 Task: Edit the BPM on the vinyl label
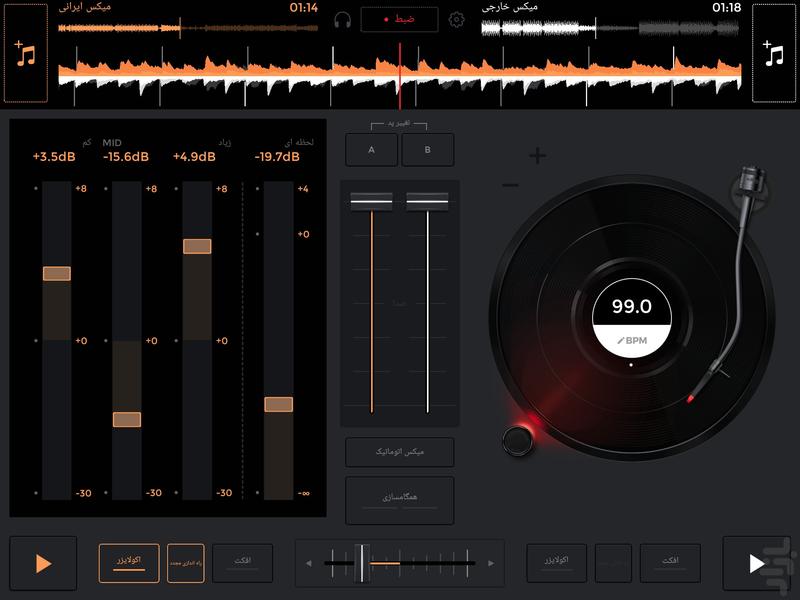coord(631,341)
